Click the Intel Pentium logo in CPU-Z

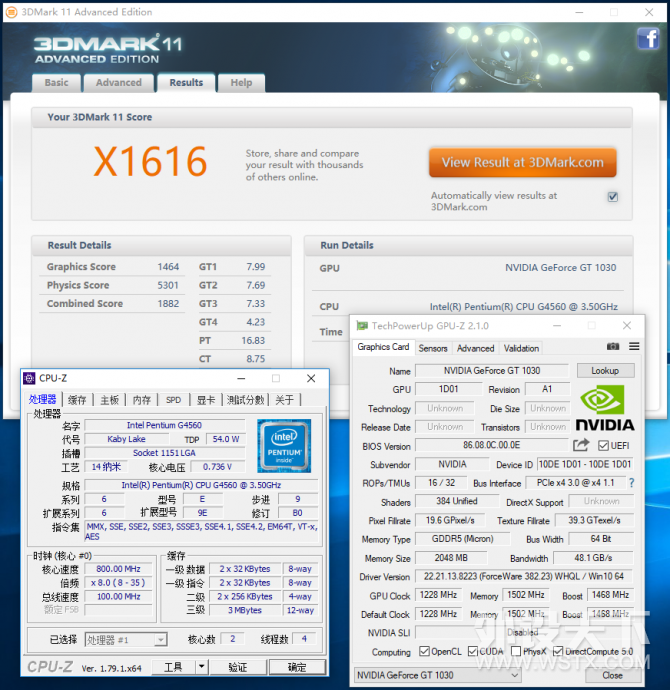tap(284, 446)
